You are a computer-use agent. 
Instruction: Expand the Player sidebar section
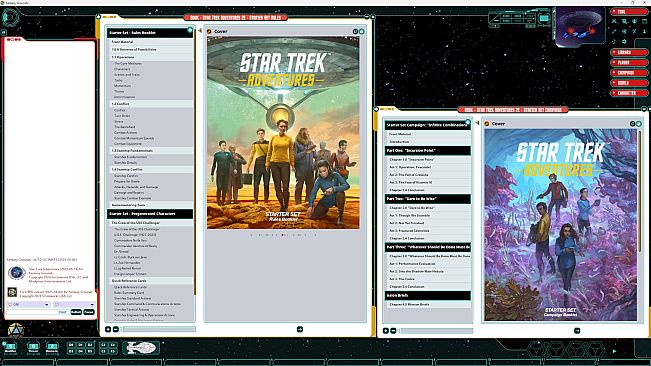coord(629,63)
